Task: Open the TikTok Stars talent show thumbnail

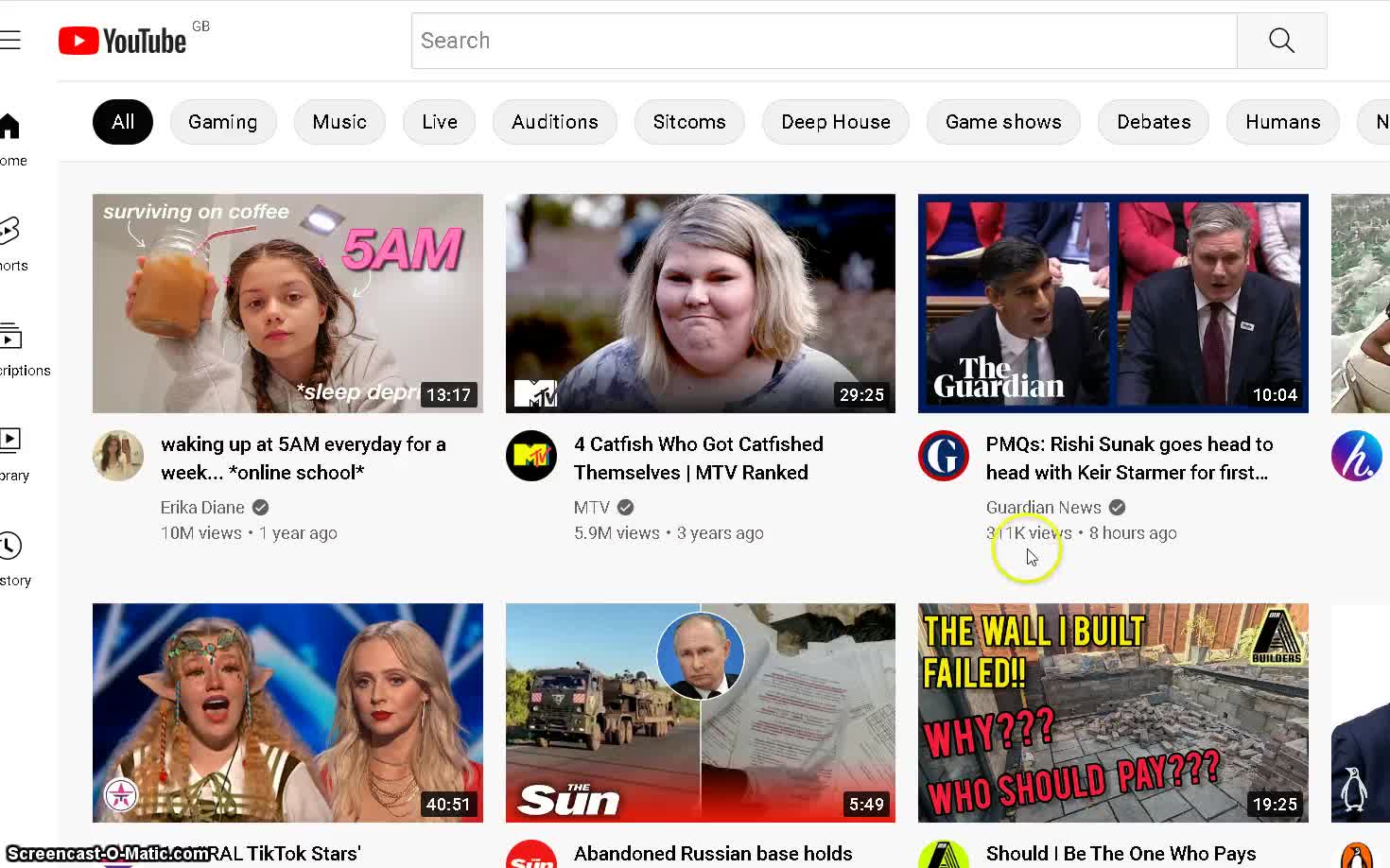Action: 287,713
